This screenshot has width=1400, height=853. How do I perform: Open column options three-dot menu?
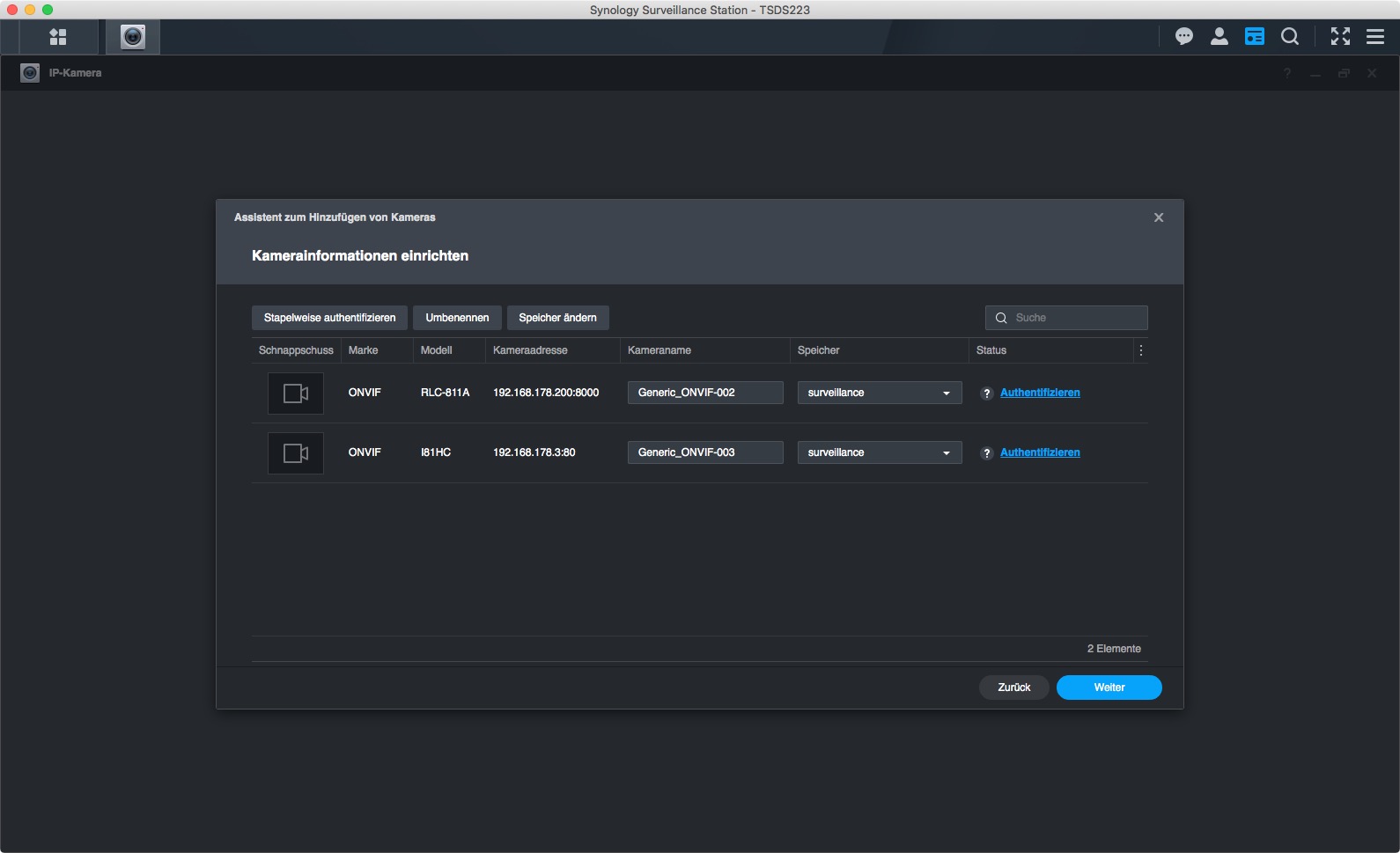1140,350
